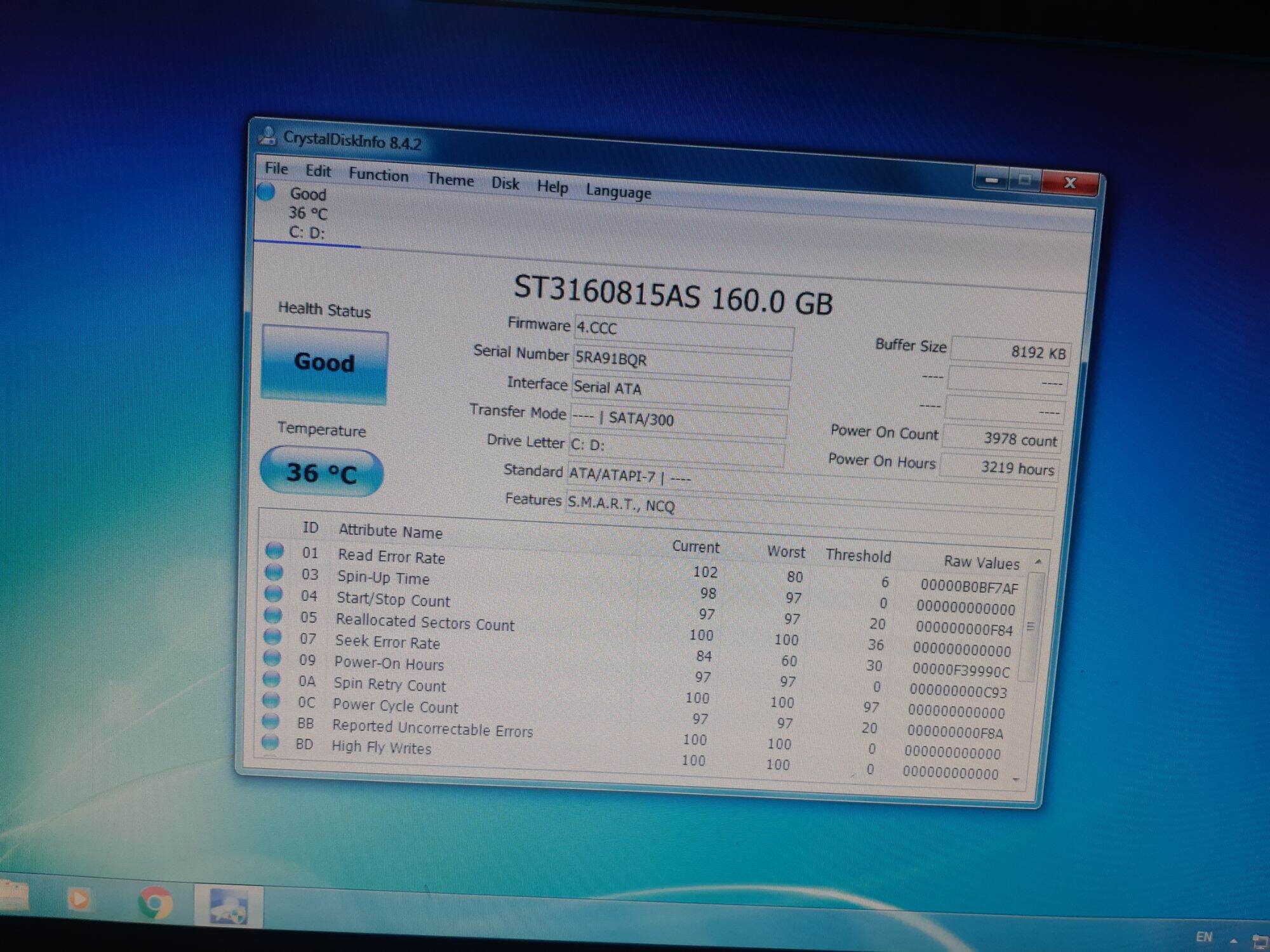Image resolution: width=1270 pixels, height=952 pixels.
Task: Click status orb for Spin-Up Time
Action: point(274,572)
